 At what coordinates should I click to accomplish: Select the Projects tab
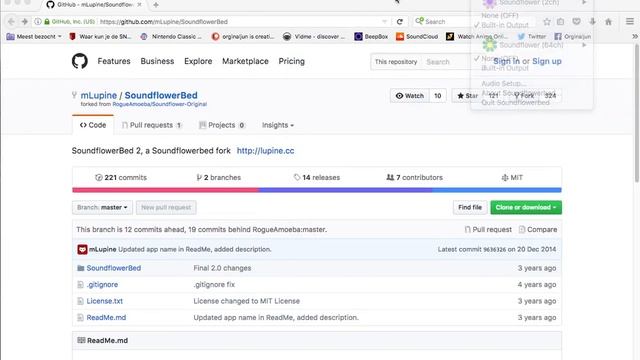click(222, 125)
